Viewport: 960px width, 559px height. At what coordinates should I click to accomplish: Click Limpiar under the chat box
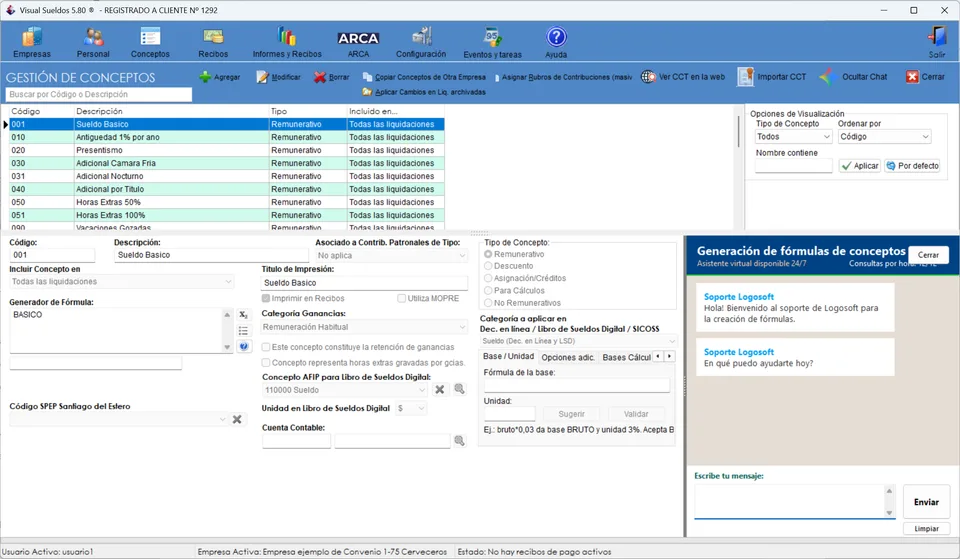pyautogui.click(x=926, y=528)
